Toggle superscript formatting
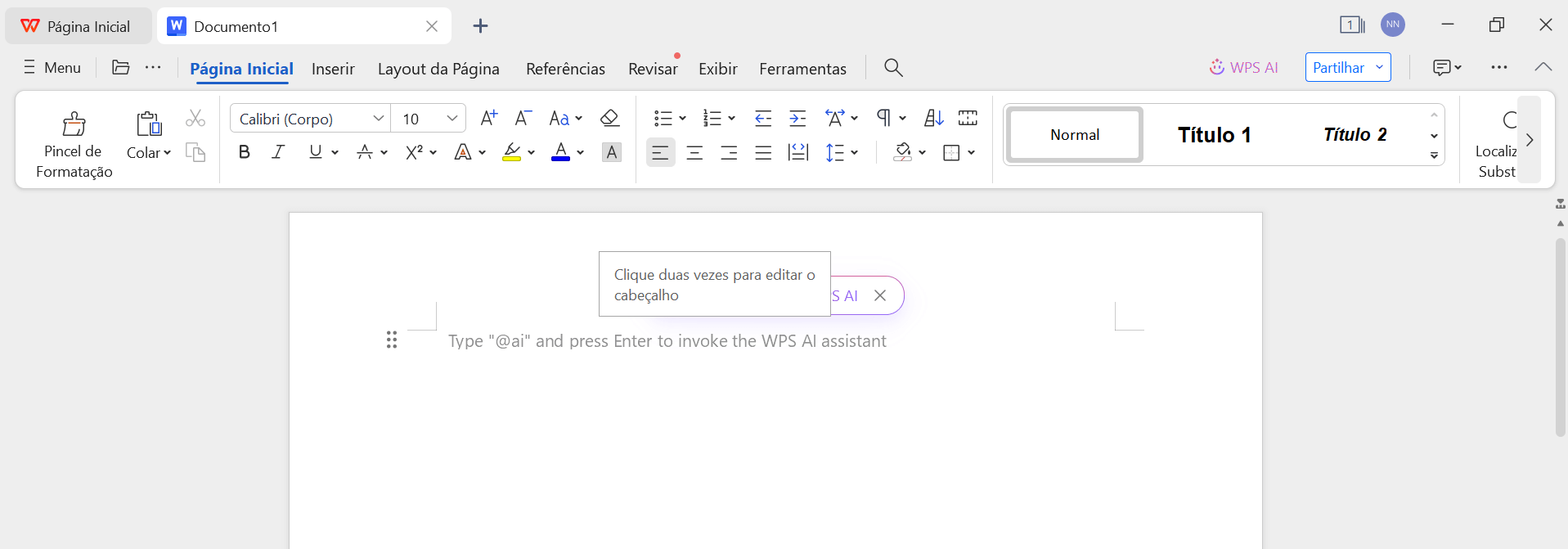Screen dimensions: 1568x549 pos(414,152)
